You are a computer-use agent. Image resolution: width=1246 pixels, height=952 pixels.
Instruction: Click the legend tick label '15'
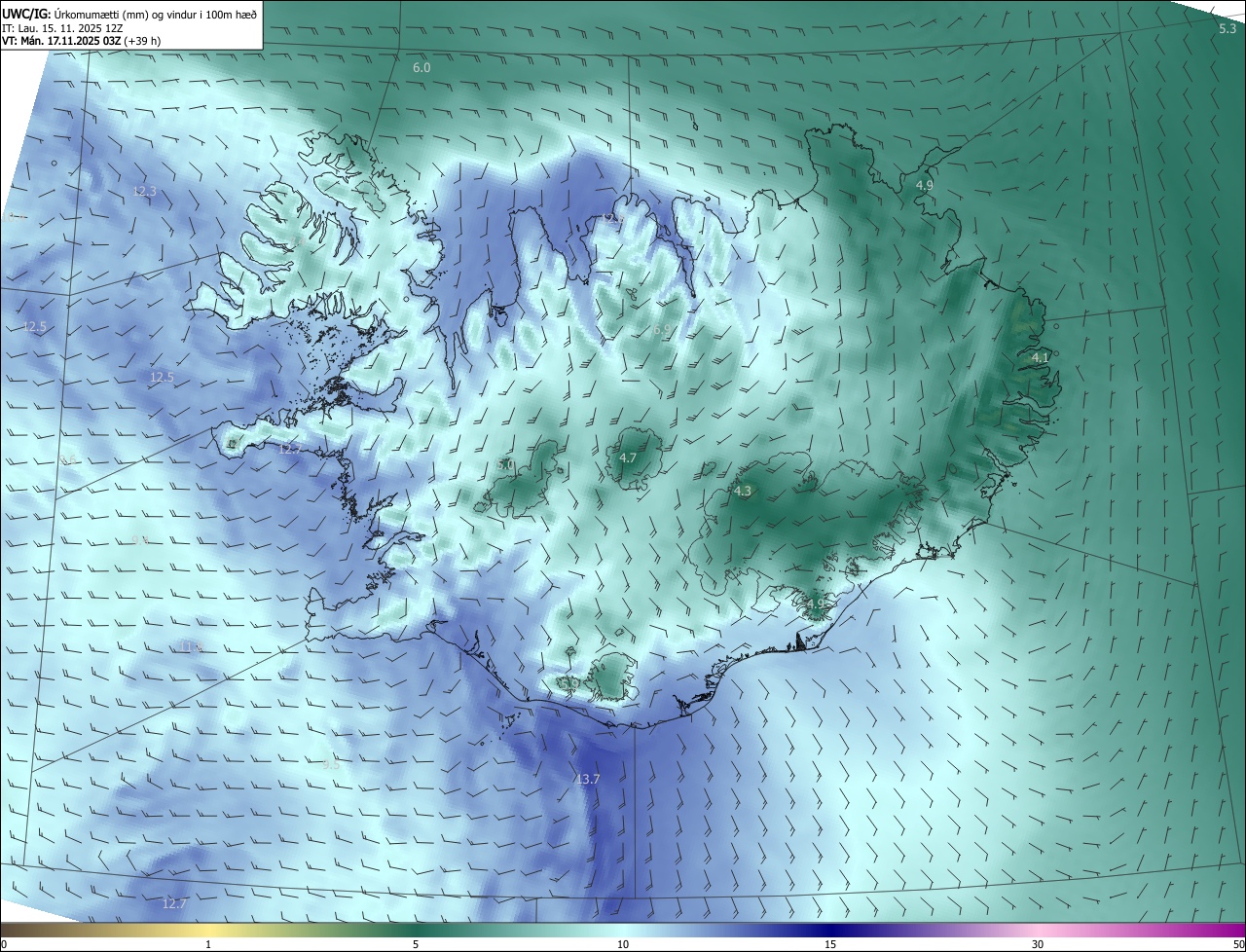click(x=830, y=944)
